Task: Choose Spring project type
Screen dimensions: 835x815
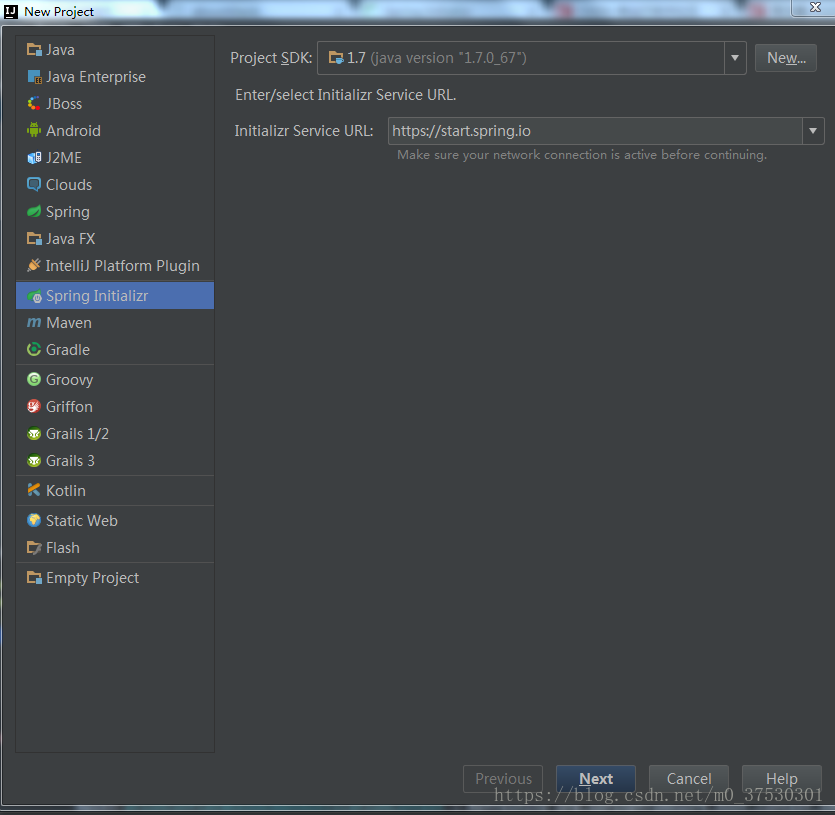Action: tap(115, 212)
